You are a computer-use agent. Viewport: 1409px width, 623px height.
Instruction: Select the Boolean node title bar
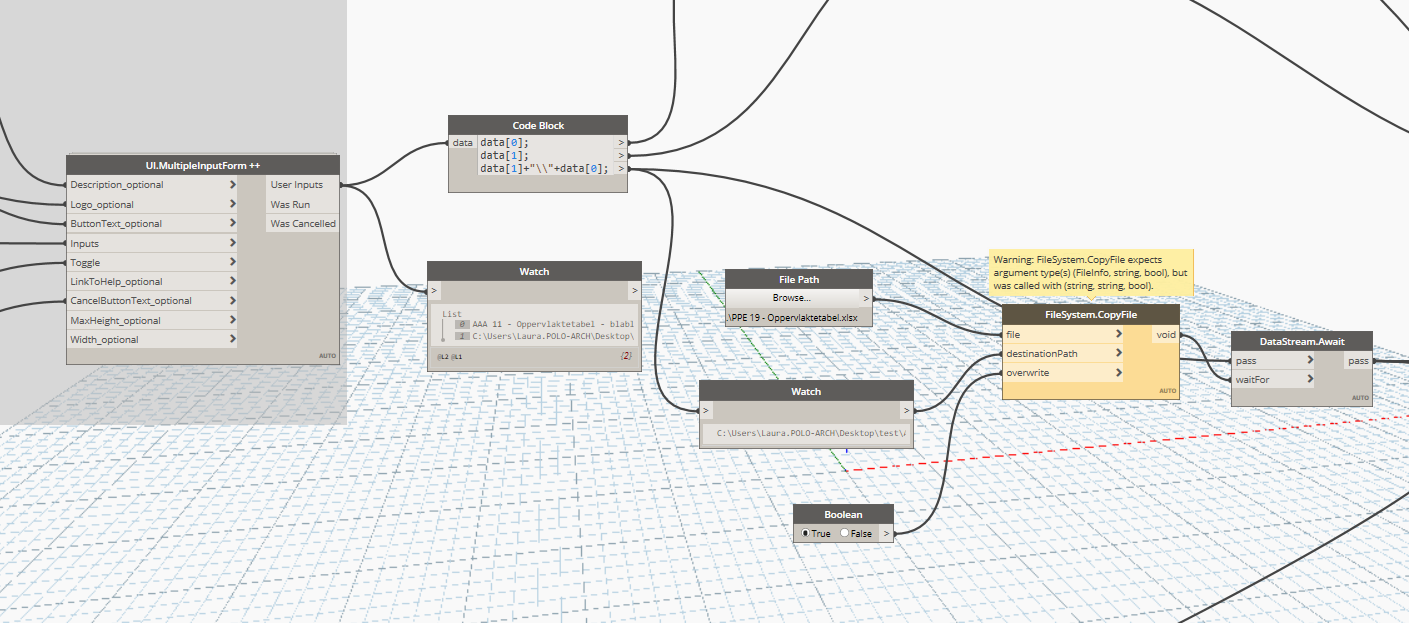[843, 514]
